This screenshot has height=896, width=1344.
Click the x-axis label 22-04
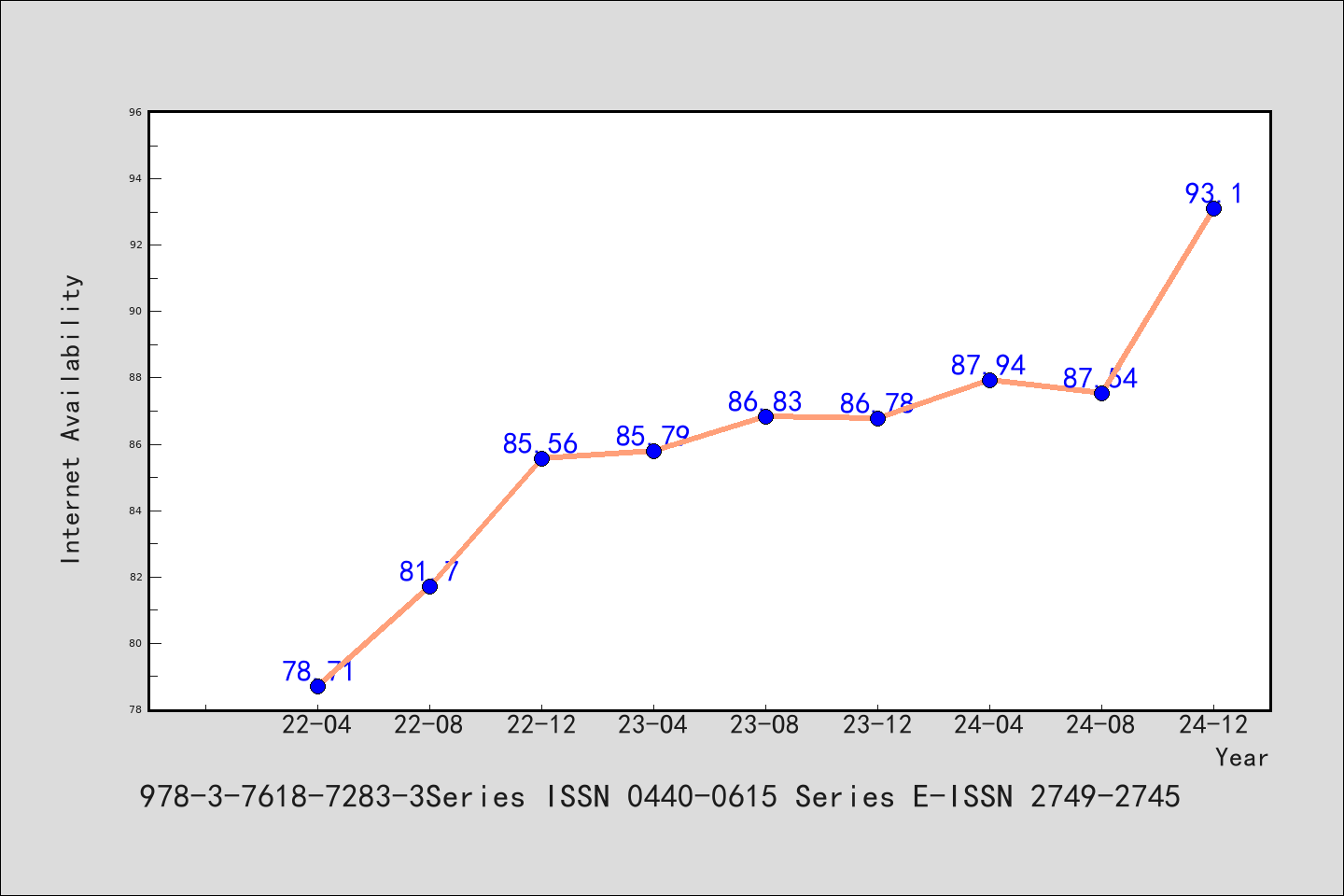[x=317, y=725]
